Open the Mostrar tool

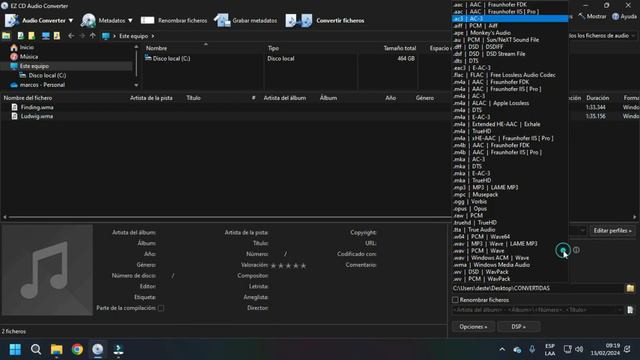(x=593, y=17)
